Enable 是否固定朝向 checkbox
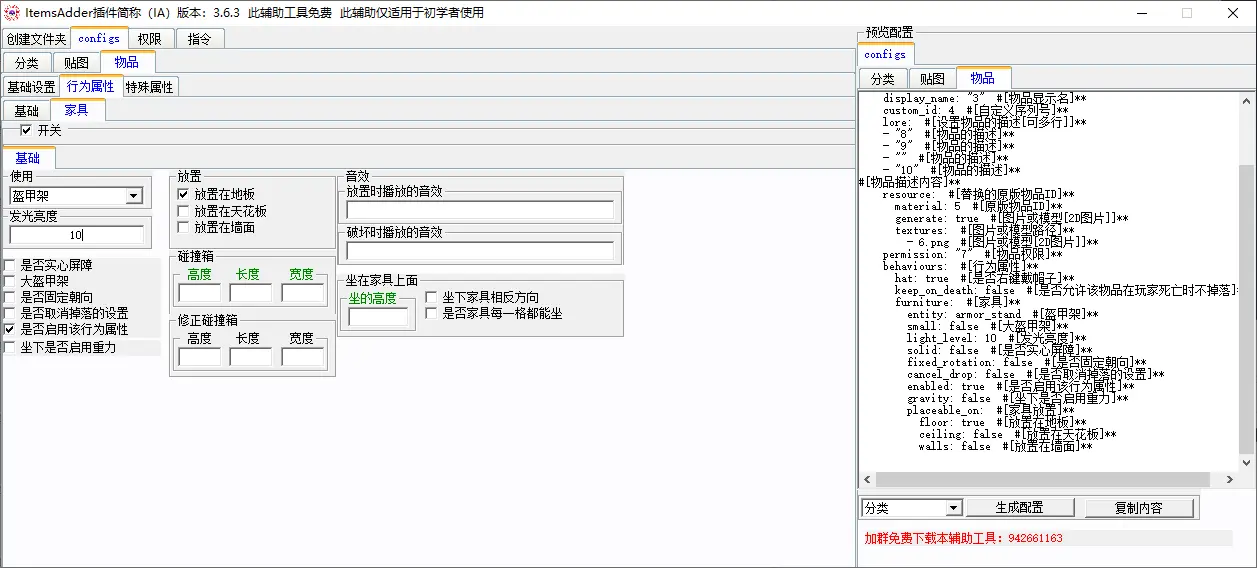The image size is (1257, 568). 9,297
